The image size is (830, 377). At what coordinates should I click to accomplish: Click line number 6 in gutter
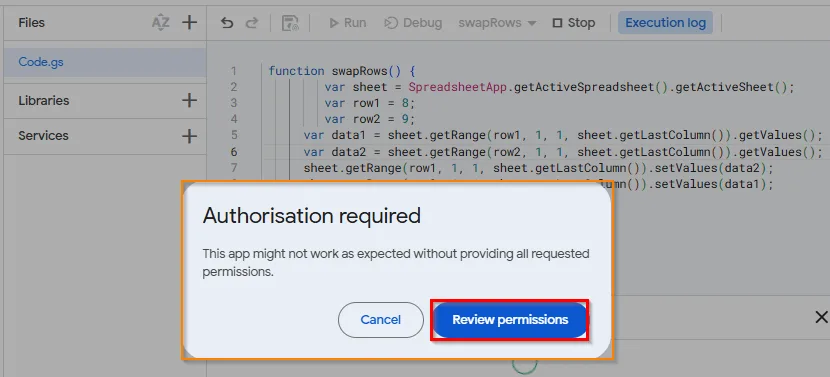[x=234, y=152]
